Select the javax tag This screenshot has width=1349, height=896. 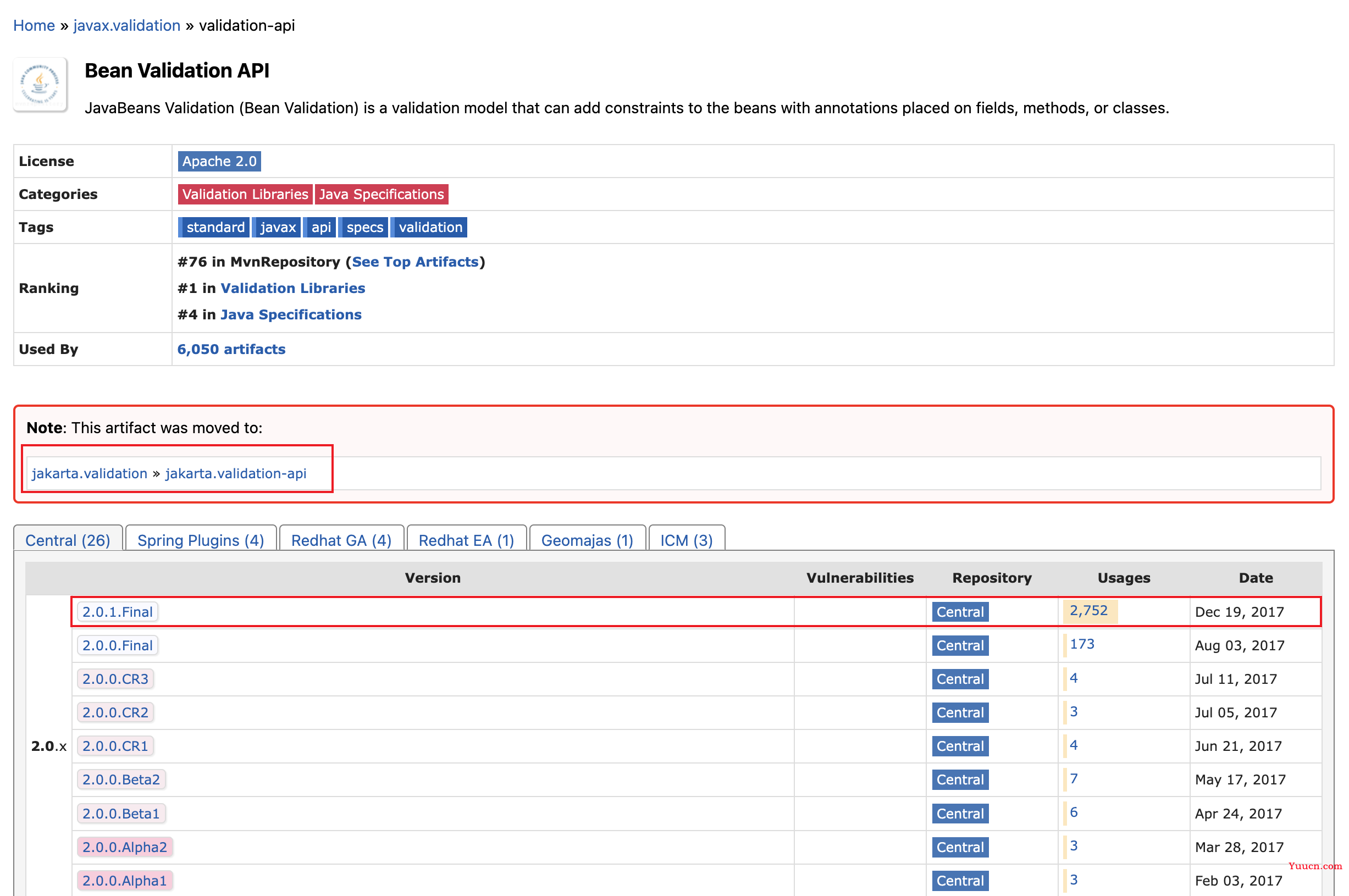pos(277,228)
